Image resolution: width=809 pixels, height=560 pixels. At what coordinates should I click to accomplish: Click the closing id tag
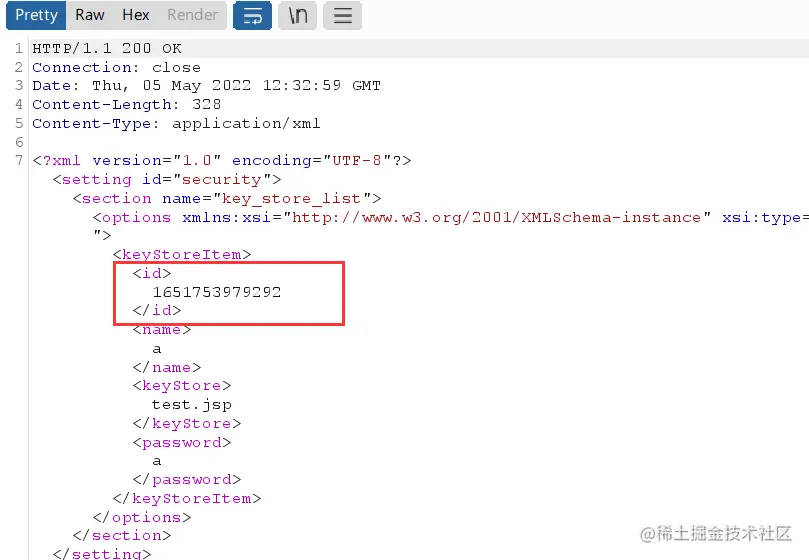coord(157,310)
